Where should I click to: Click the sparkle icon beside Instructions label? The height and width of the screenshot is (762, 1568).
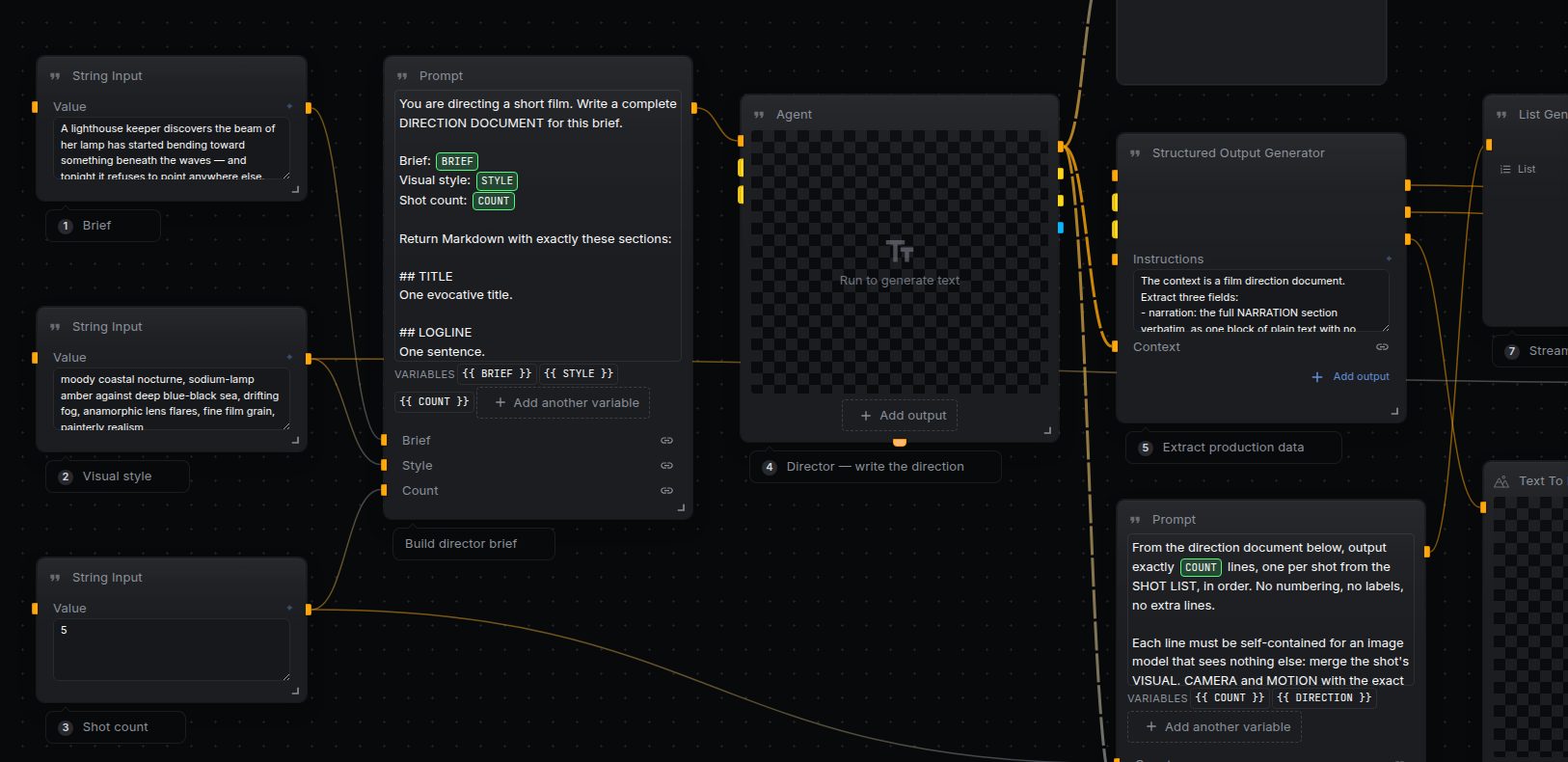[x=1389, y=259]
